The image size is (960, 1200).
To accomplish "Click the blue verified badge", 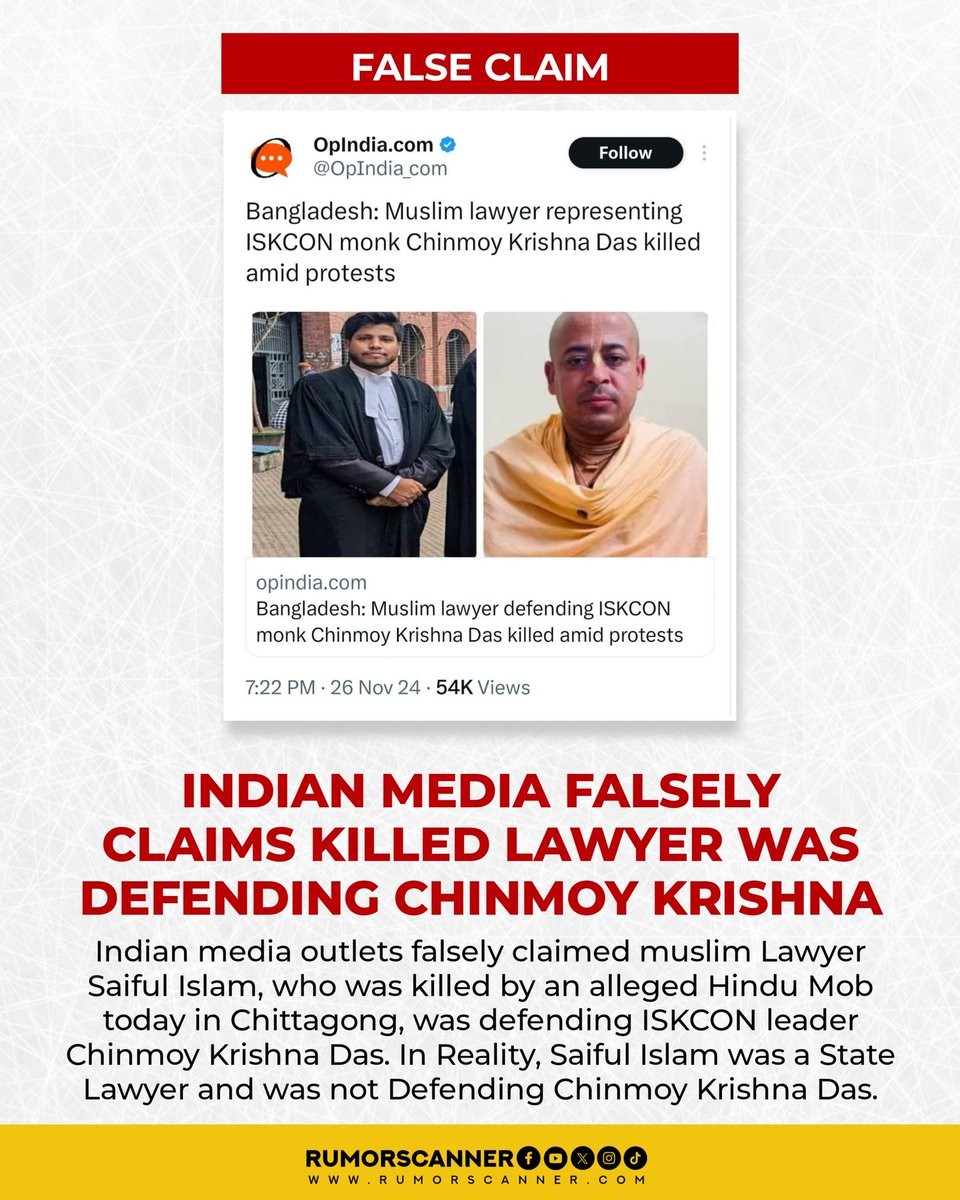I will (448, 145).
